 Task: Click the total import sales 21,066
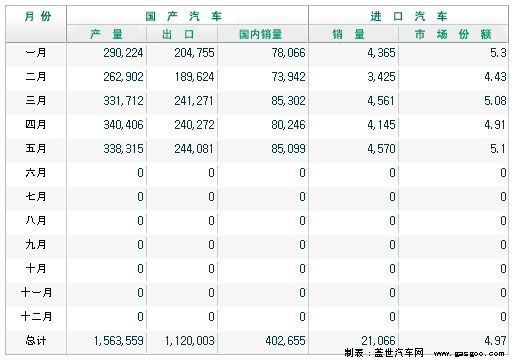(378, 341)
